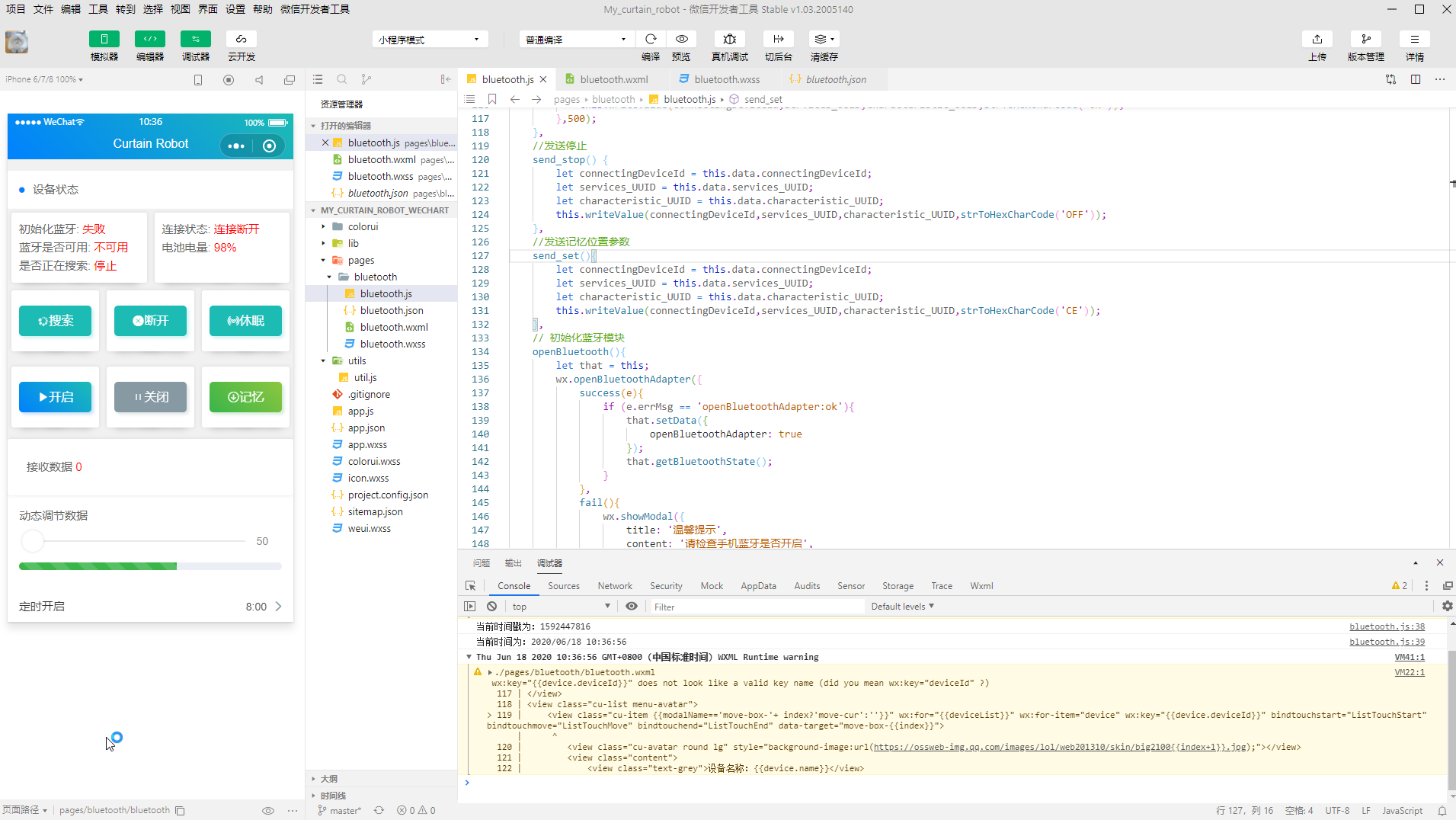
Task: Open app.json in the file tree
Action: [x=366, y=428]
